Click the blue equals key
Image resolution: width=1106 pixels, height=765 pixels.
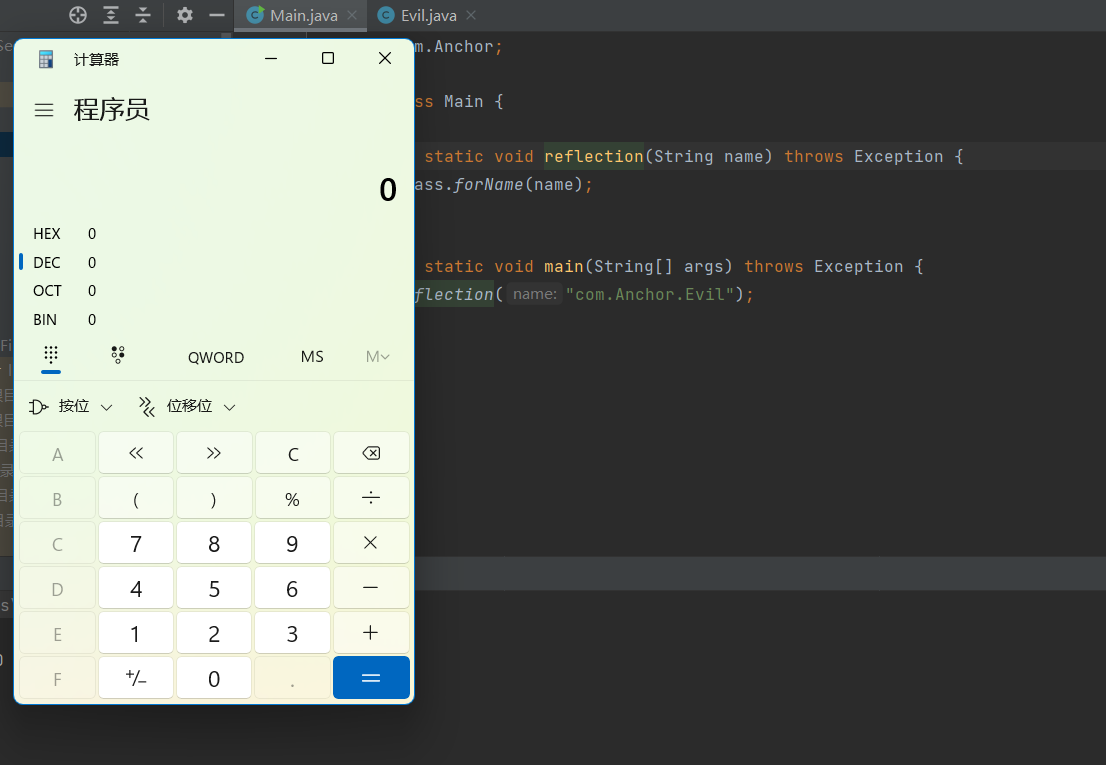371,678
